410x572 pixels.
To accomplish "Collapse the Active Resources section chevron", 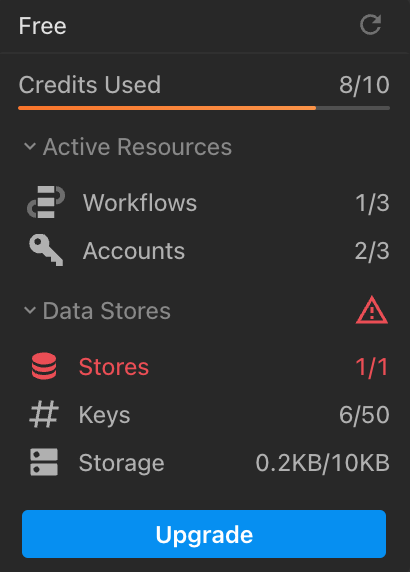I will (30, 147).
